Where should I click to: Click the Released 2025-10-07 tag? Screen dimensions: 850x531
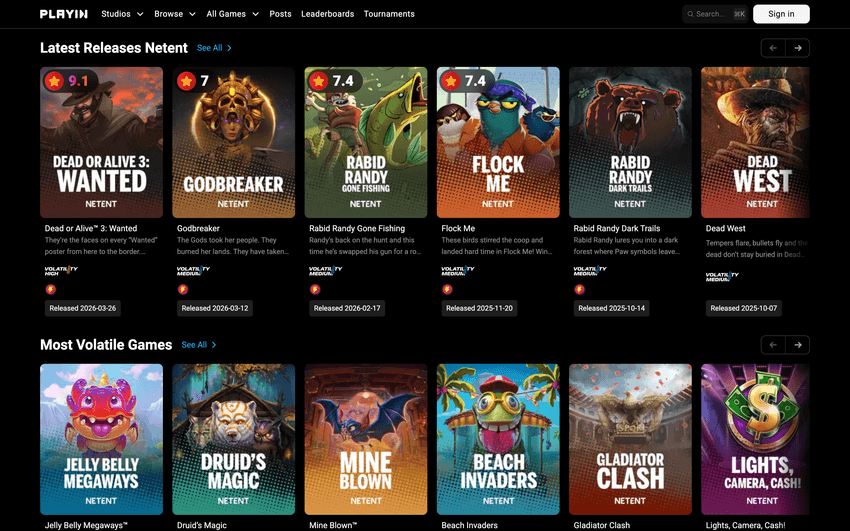point(744,308)
